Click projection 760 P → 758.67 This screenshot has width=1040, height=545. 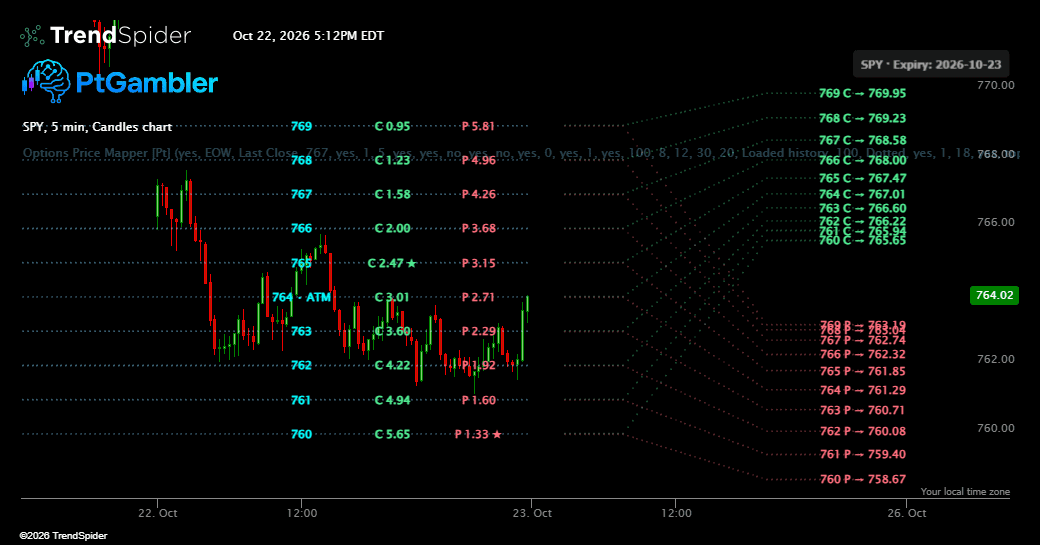click(x=862, y=479)
